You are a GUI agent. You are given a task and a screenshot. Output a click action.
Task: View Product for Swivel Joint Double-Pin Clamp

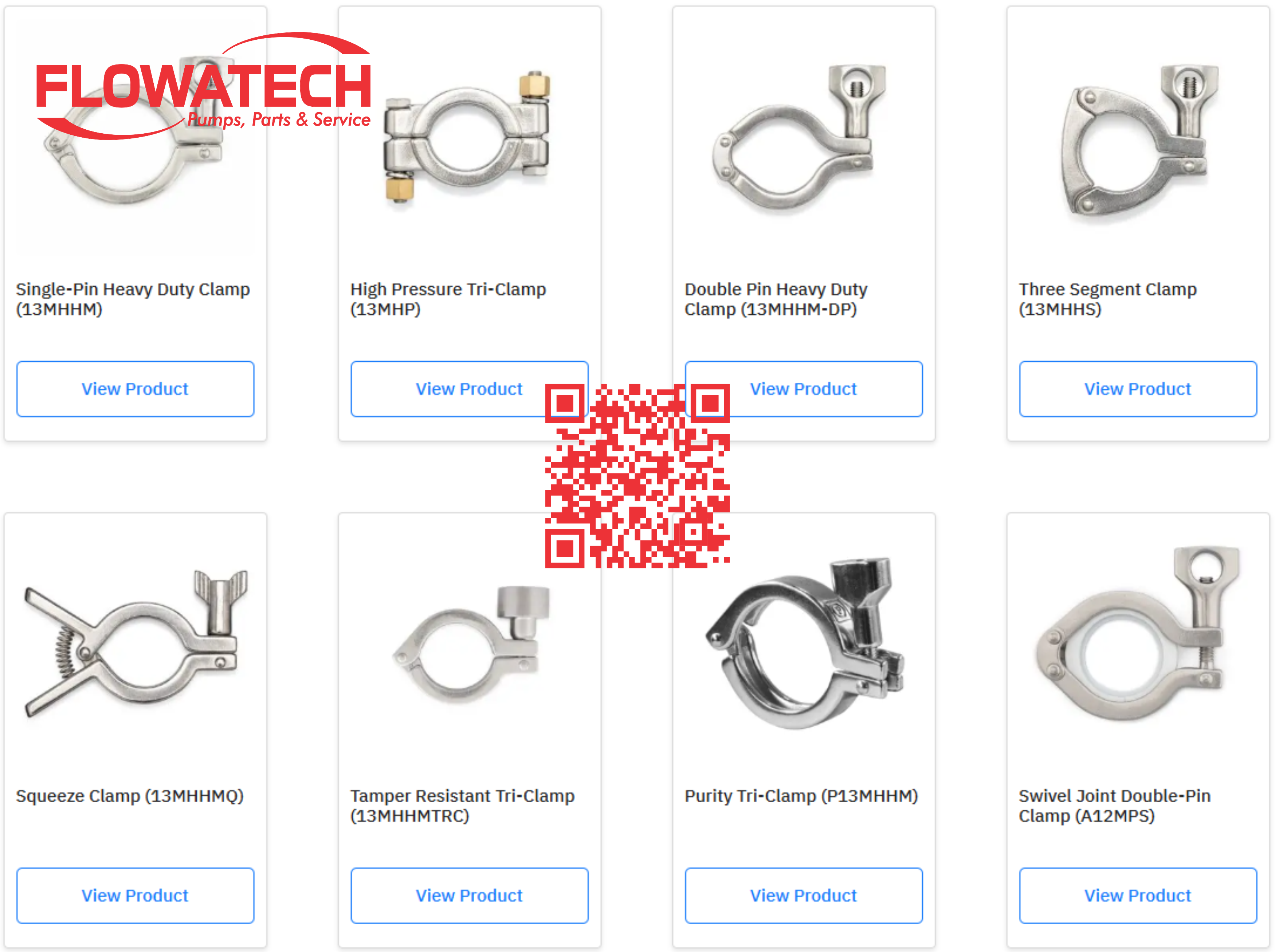coord(1138,896)
